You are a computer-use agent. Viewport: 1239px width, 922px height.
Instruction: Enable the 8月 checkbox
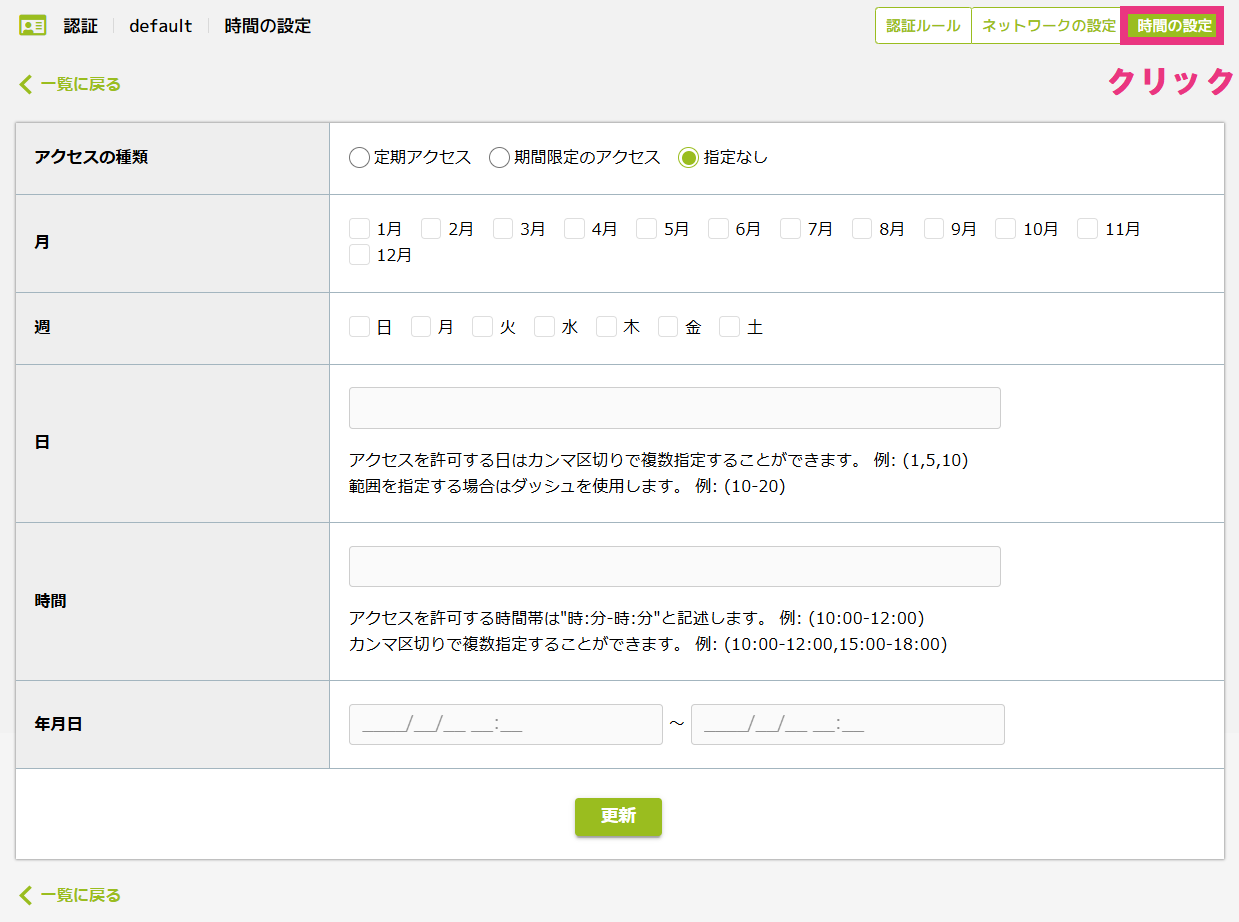(862, 229)
